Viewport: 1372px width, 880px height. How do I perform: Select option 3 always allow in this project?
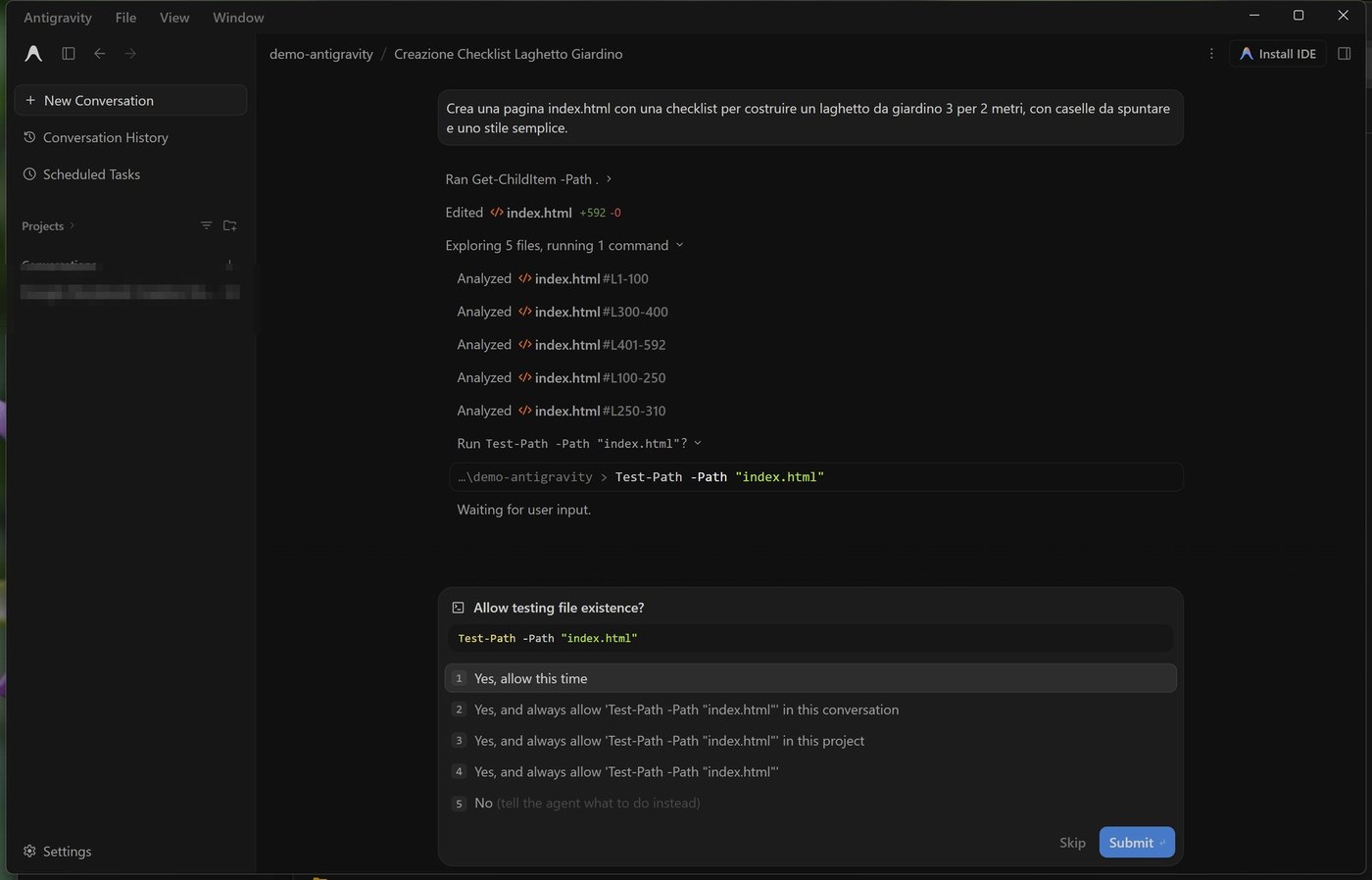[x=810, y=741]
